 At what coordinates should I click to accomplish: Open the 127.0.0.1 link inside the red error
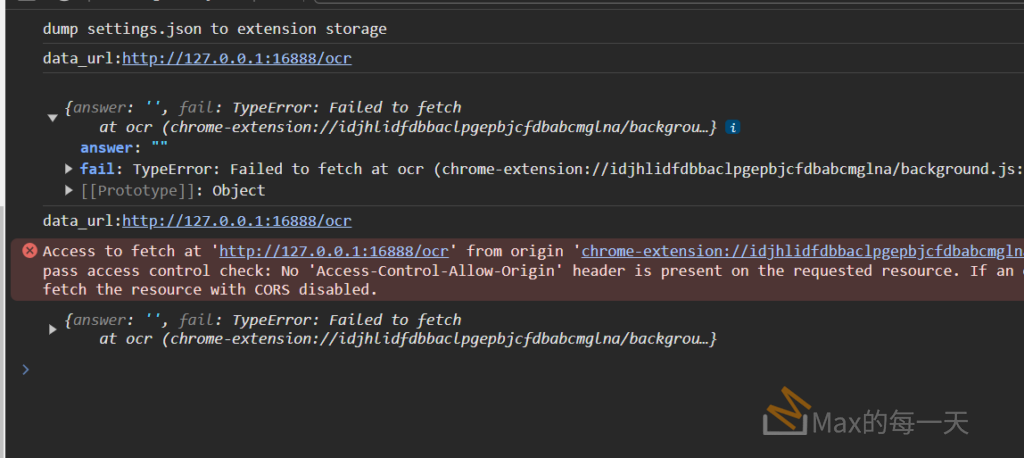pyautogui.click(x=334, y=251)
